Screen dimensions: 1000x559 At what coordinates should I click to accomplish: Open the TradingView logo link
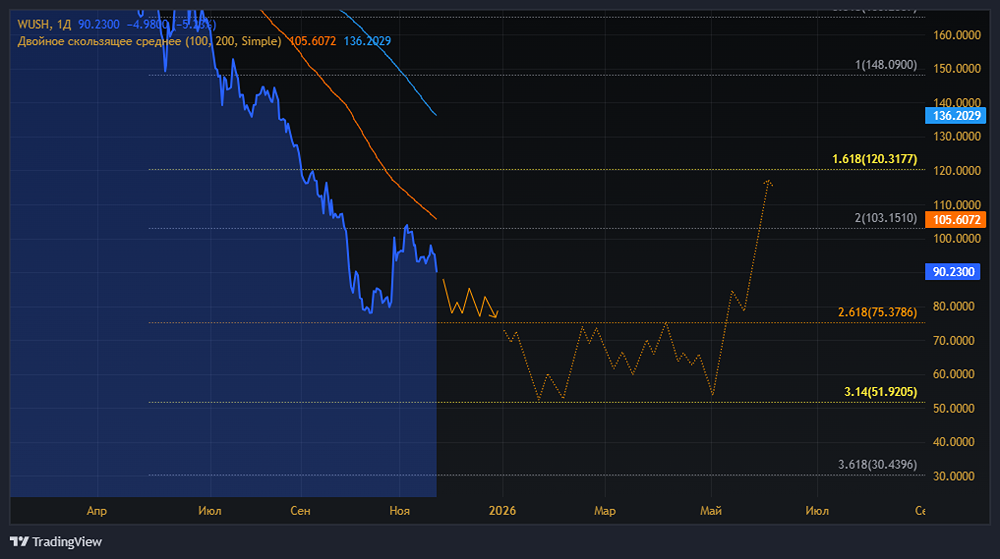pos(56,542)
